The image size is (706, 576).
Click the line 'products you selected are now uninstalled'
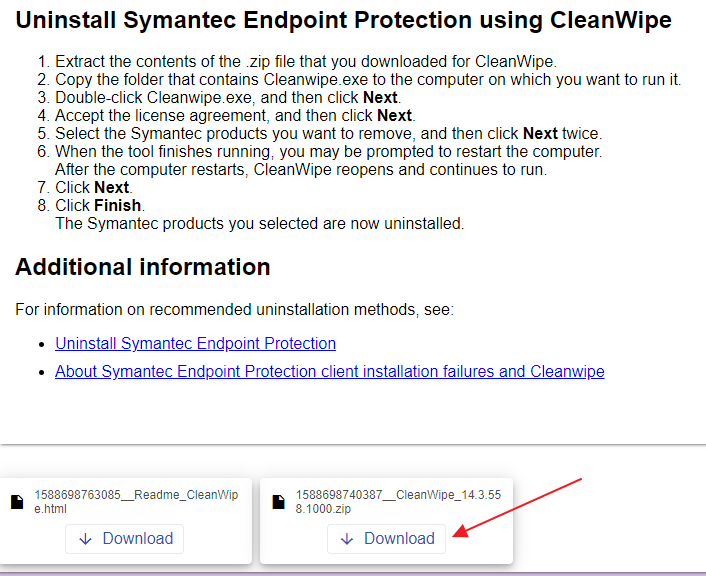click(259, 223)
